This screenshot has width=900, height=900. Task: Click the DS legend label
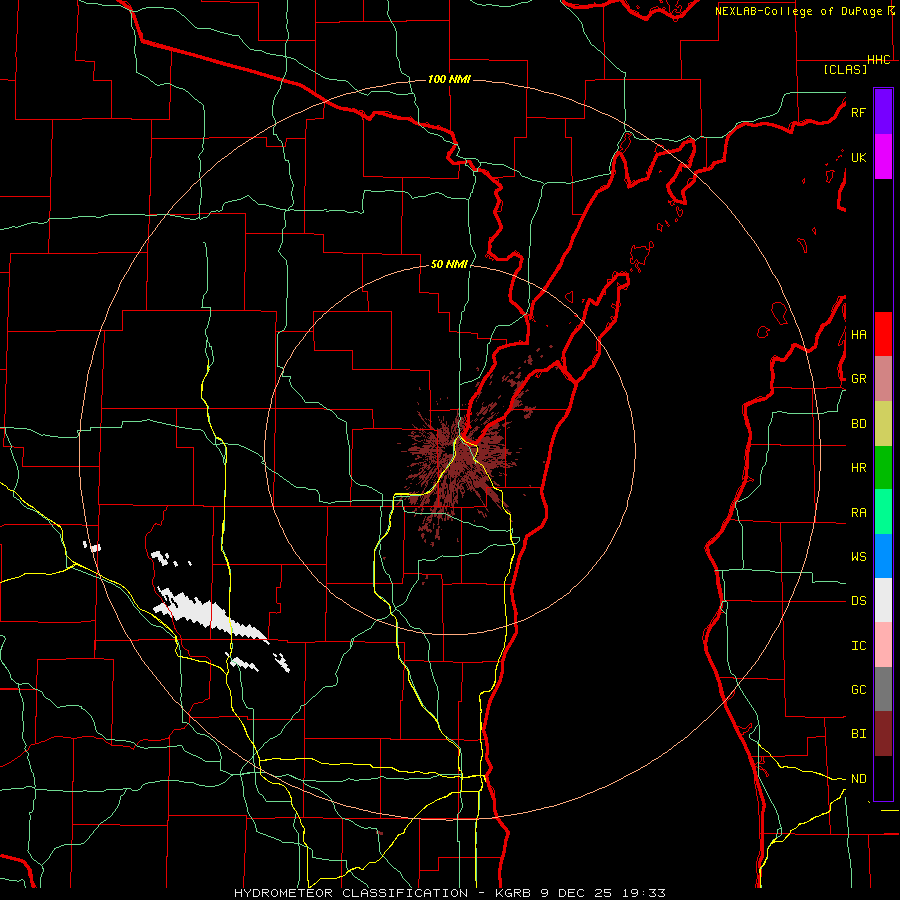[858, 601]
